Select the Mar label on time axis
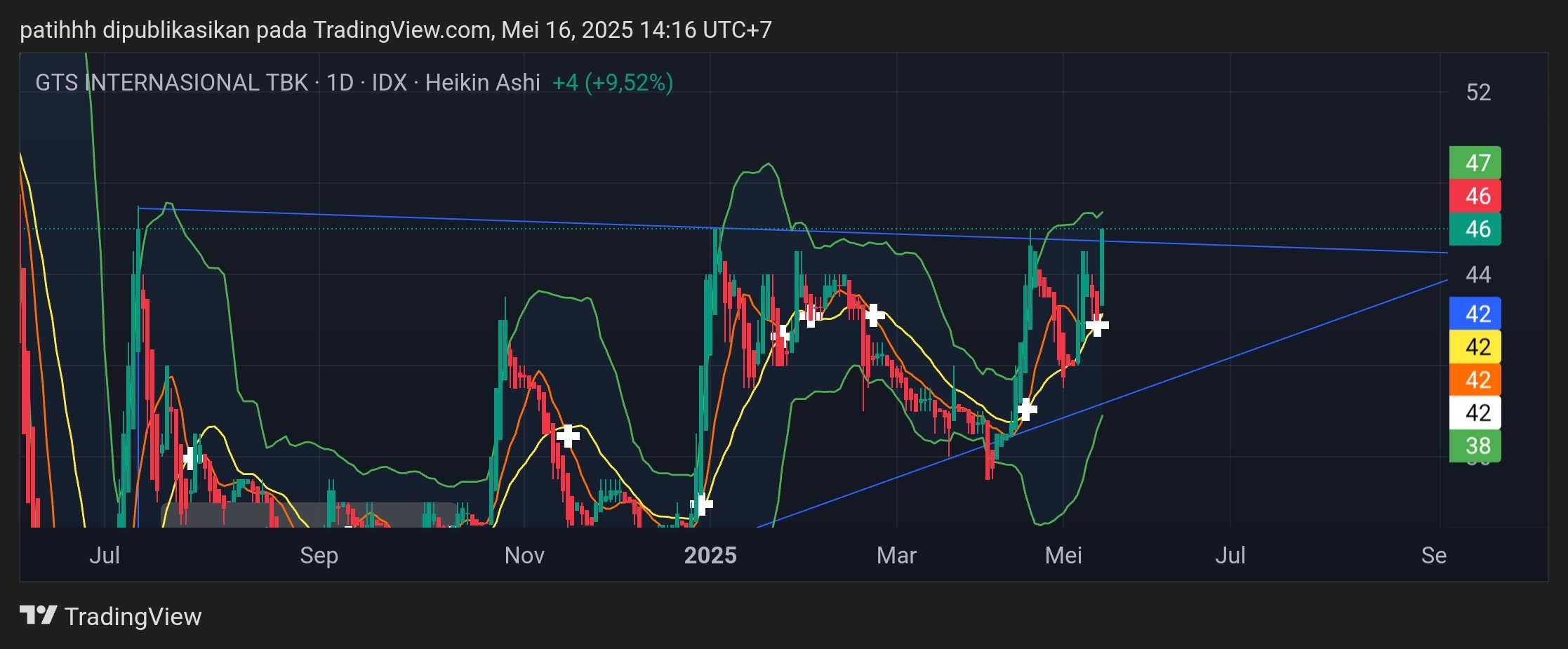1568x649 pixels. (896, 556)
